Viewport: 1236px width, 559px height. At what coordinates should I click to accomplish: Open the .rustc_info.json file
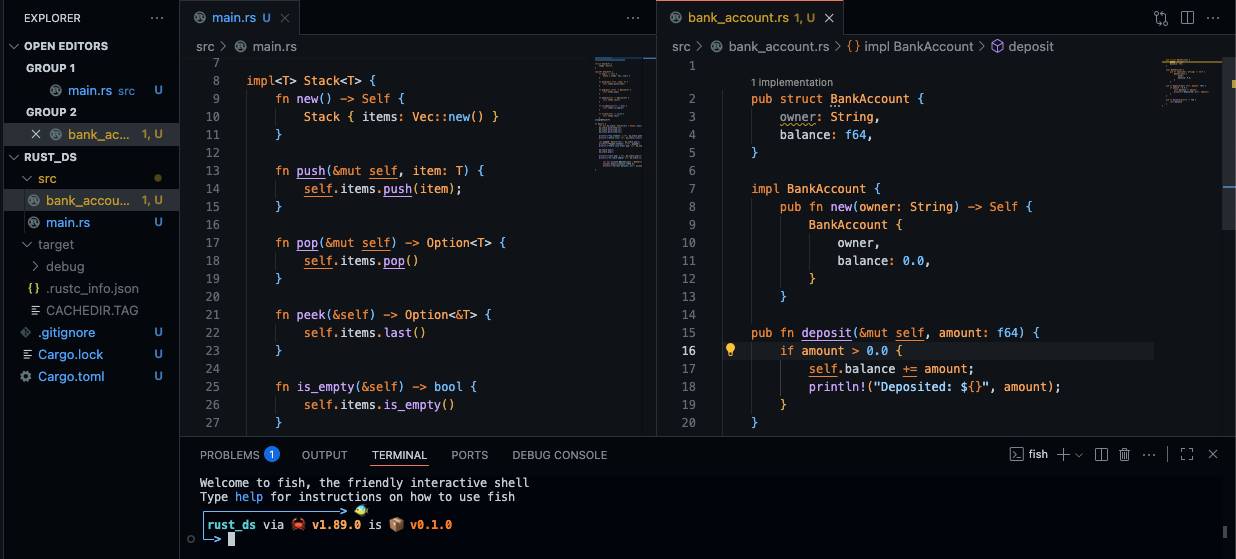pos(90,288)
